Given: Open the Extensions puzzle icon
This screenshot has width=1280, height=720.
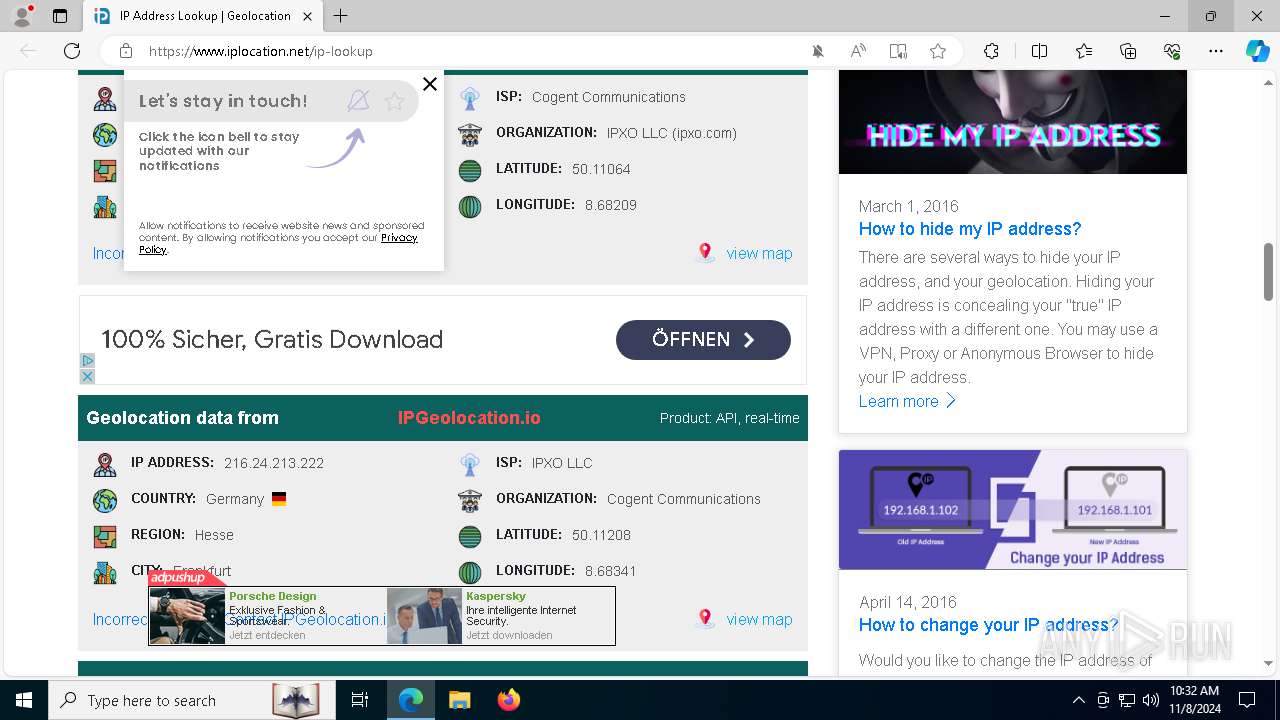Looking at the screenshot, I should 991,51.
